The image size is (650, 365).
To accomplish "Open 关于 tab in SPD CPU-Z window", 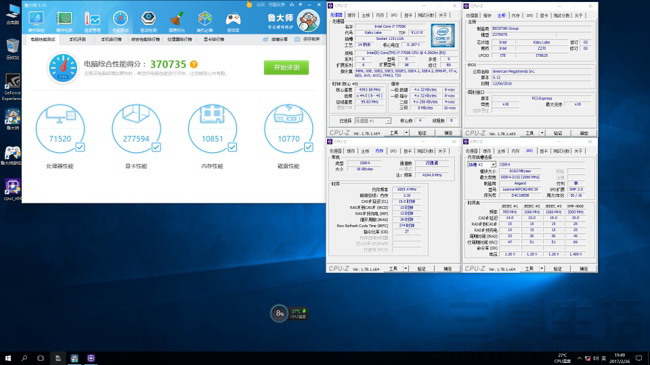I will (x=578, y=151).
